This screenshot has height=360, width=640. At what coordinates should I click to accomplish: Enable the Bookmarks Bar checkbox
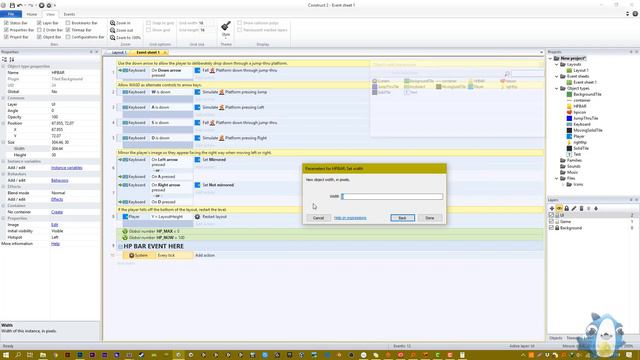click(x=68, y=23)
